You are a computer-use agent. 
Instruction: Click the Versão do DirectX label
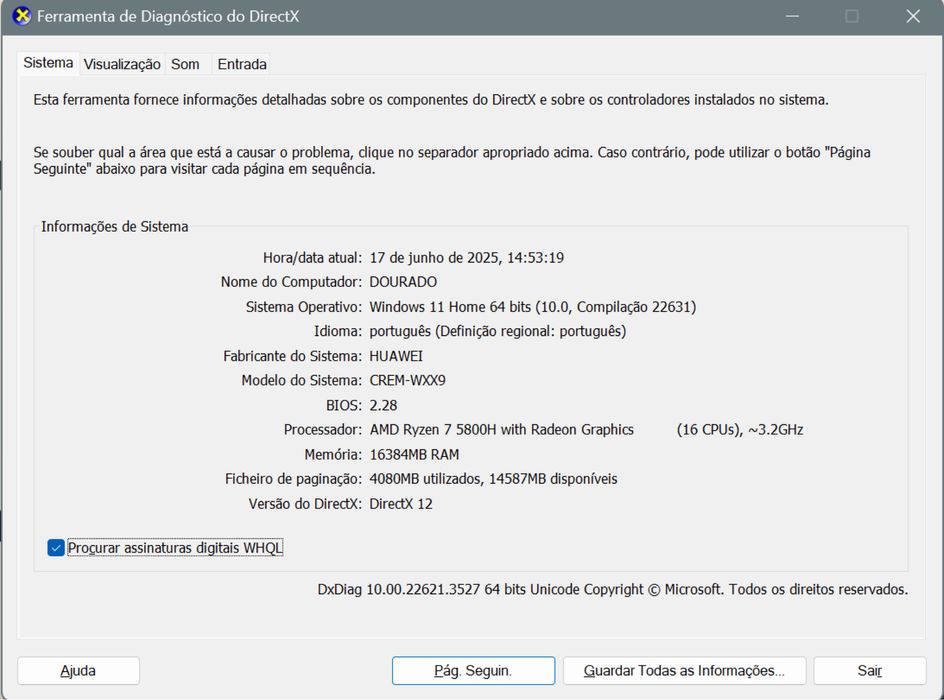[x=305, y=504]
